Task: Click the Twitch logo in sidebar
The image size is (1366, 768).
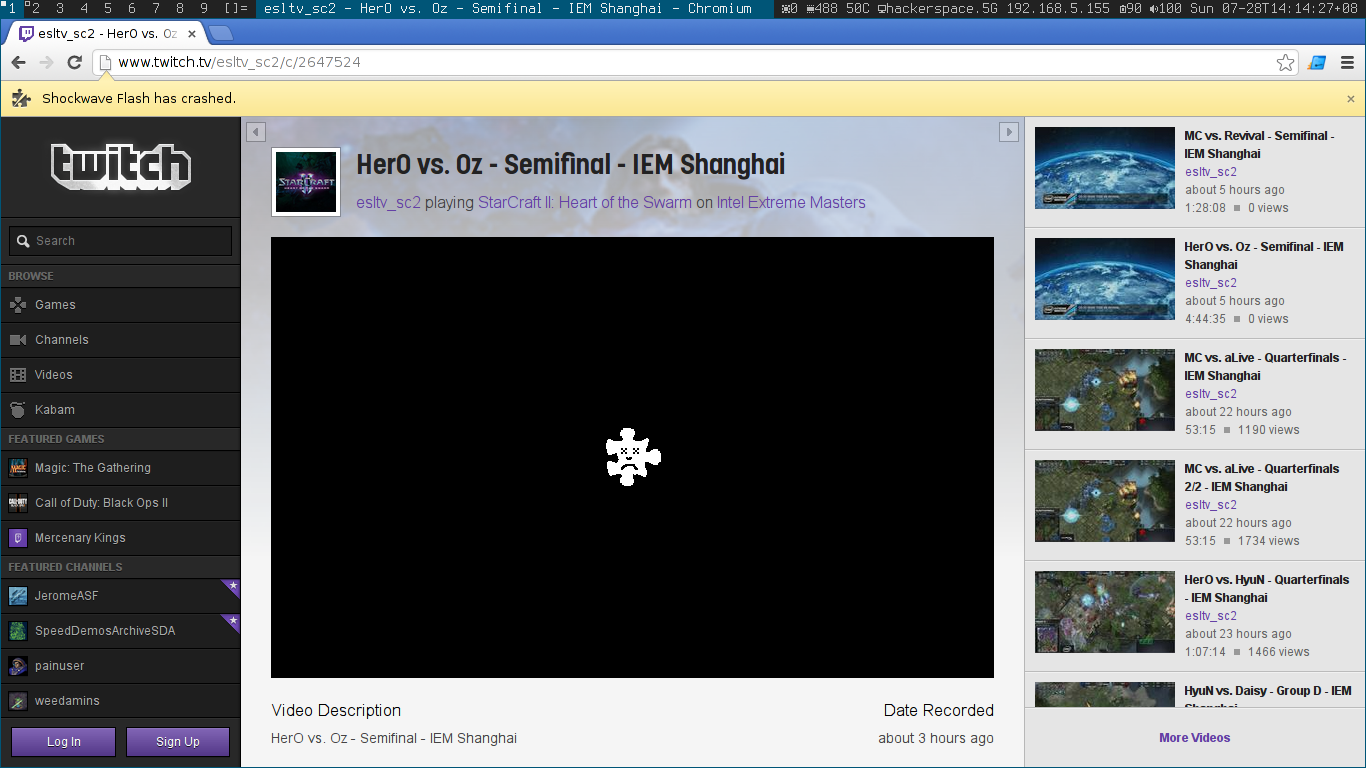Action: 121,167
